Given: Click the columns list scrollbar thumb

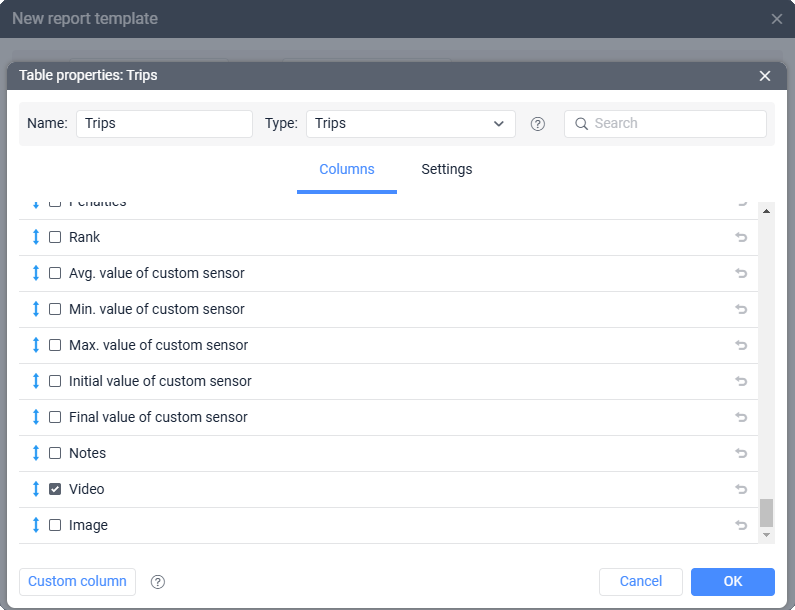Looking at the screenshot, I should 767,512.
